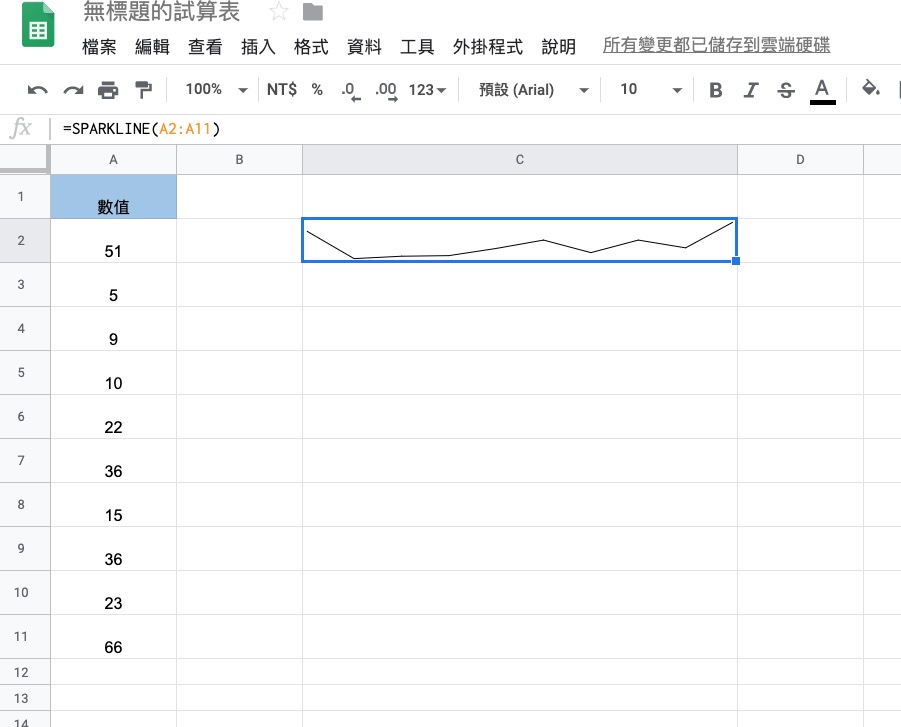The image size is (901, 727).
Task: Select the cell containing 51
Action: coord(113,241)
